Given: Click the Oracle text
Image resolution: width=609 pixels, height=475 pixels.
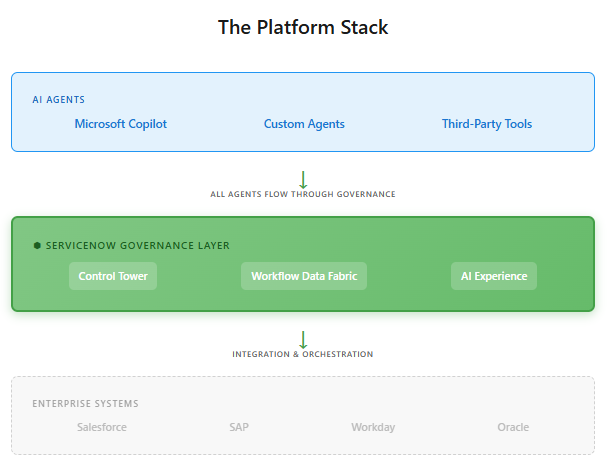Looking at the screenshot, I should (513, 427).
